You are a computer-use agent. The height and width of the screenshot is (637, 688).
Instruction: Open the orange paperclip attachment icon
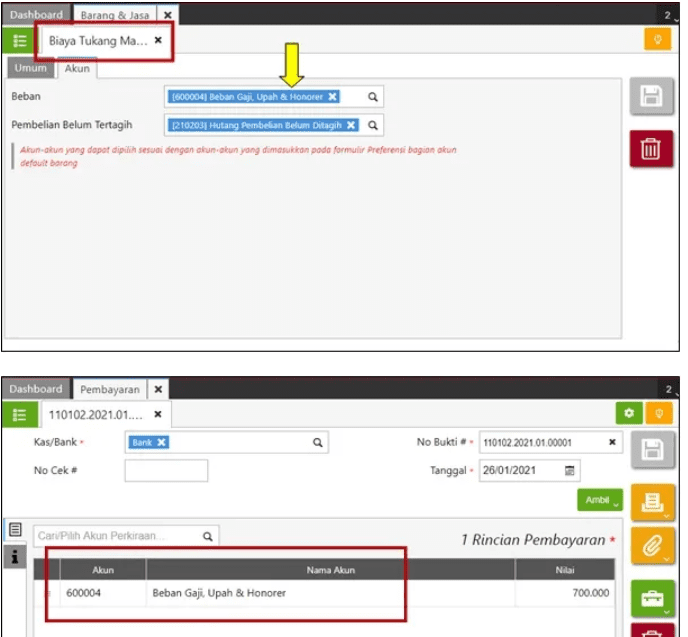click(652, 546)
